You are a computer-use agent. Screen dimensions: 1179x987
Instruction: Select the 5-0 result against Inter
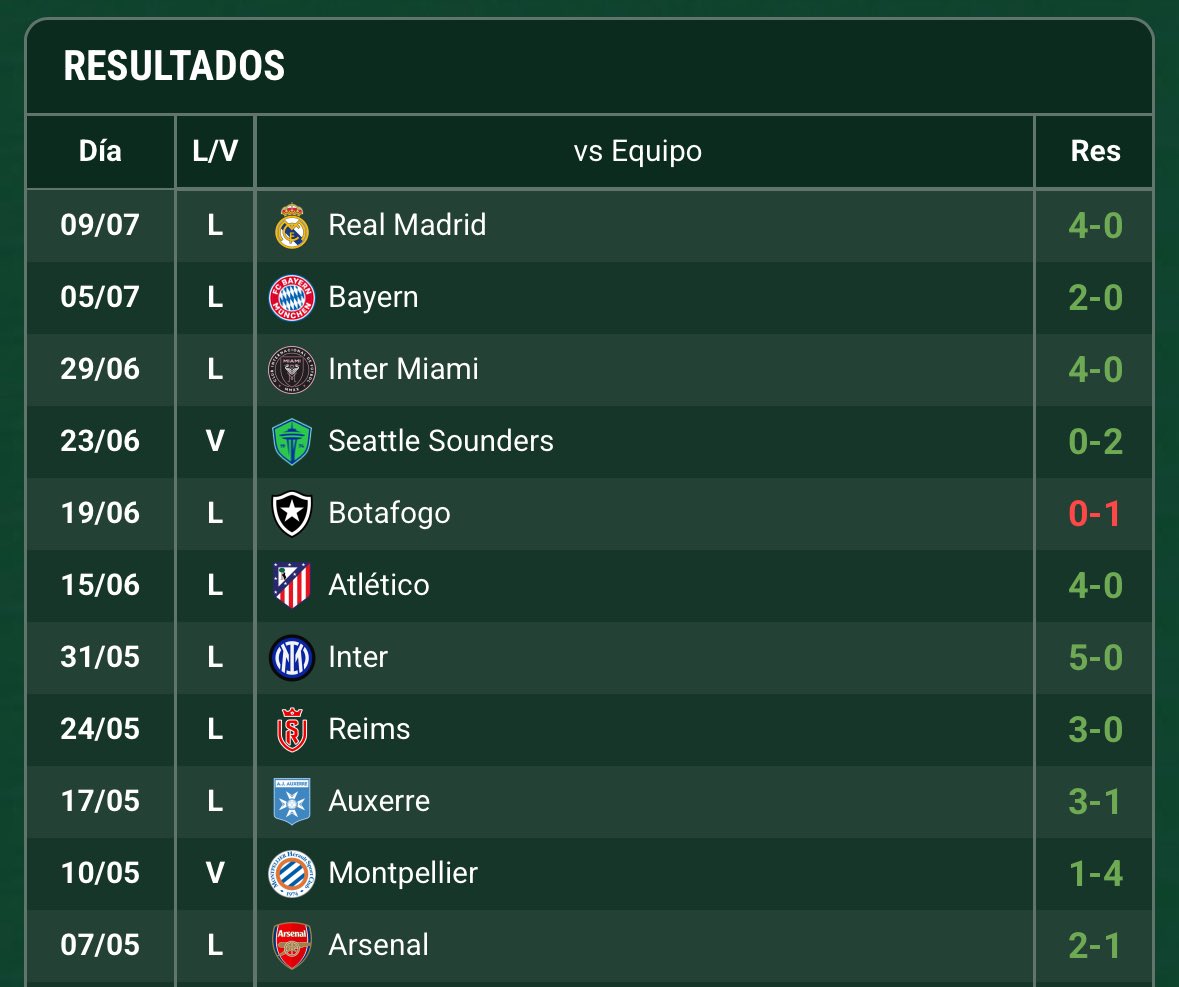pyautogui.click(x=1095, y=658)
